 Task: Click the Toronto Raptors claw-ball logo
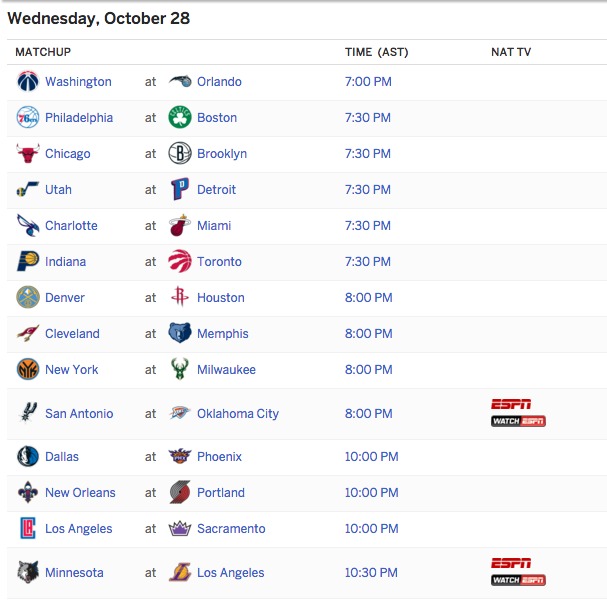pyautogui.click(x=180, y=261)
